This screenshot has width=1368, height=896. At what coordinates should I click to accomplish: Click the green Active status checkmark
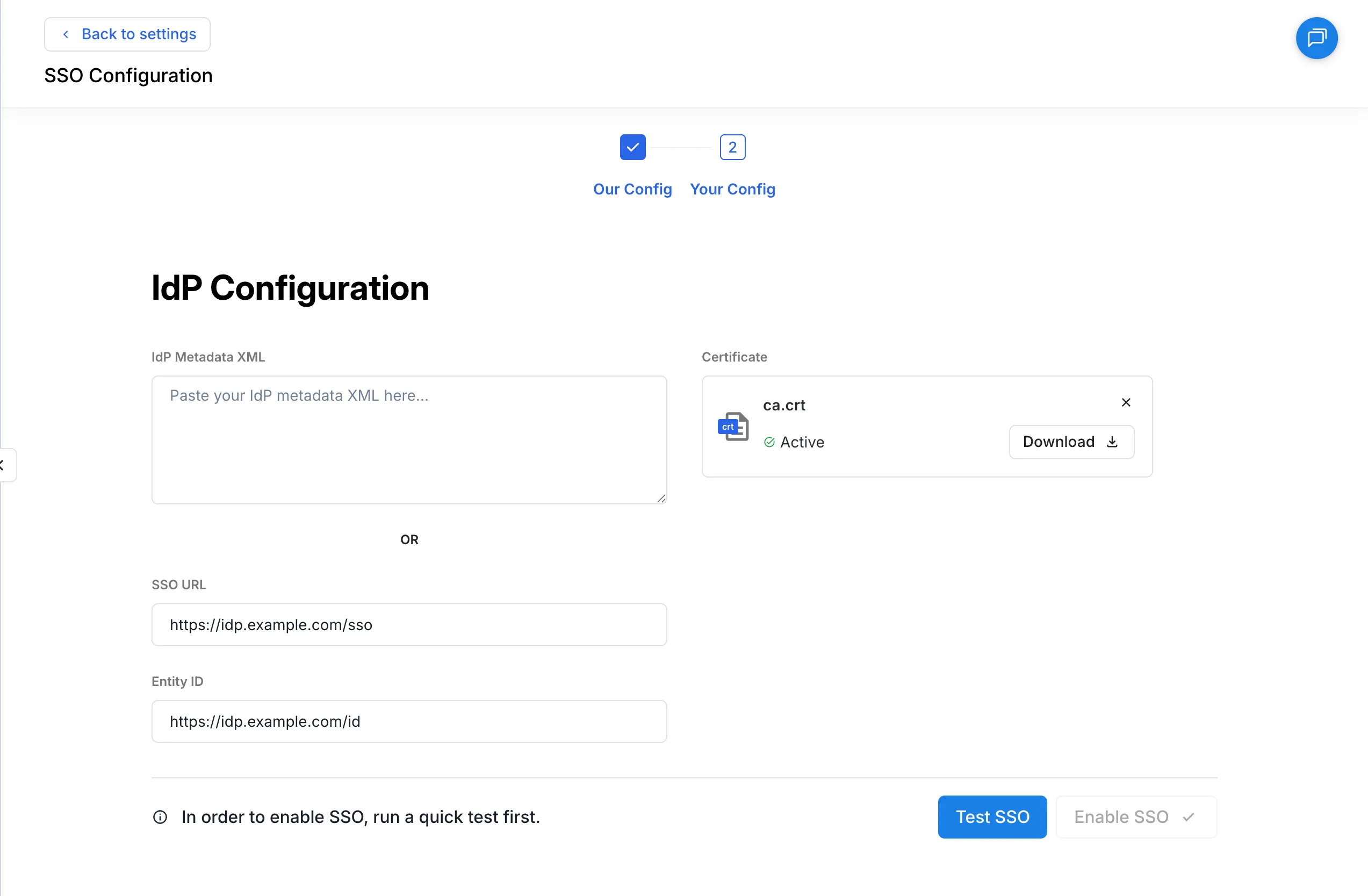pyautogui.click(x=769, y=442)
